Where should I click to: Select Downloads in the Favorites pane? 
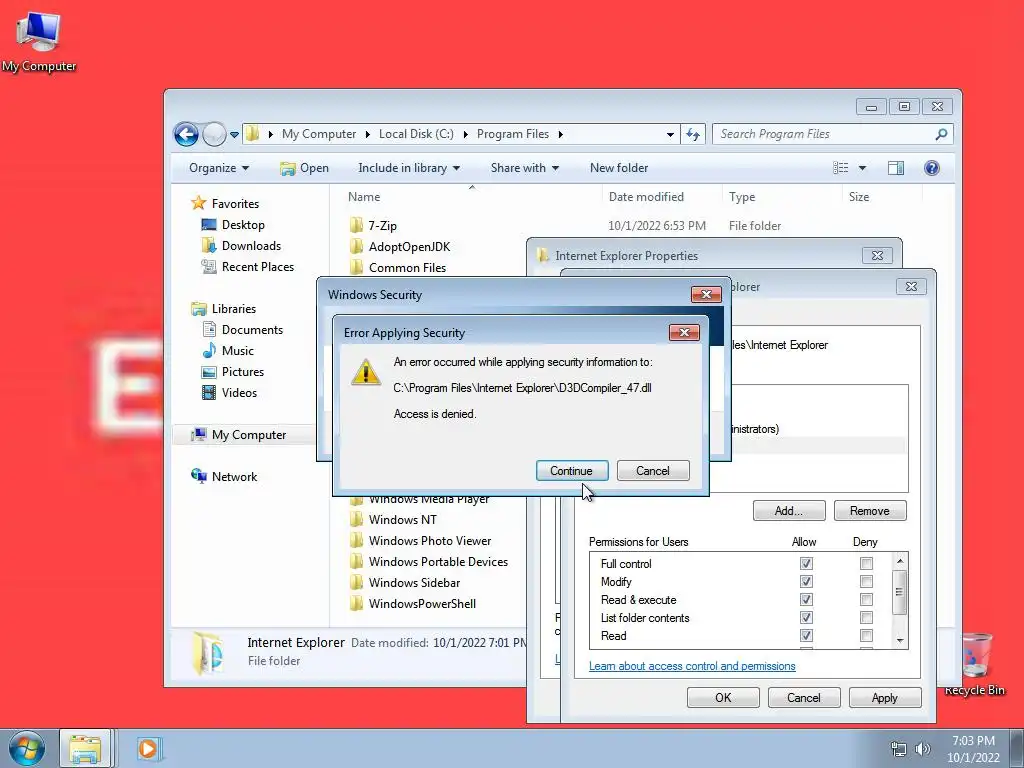click(251, 246)
